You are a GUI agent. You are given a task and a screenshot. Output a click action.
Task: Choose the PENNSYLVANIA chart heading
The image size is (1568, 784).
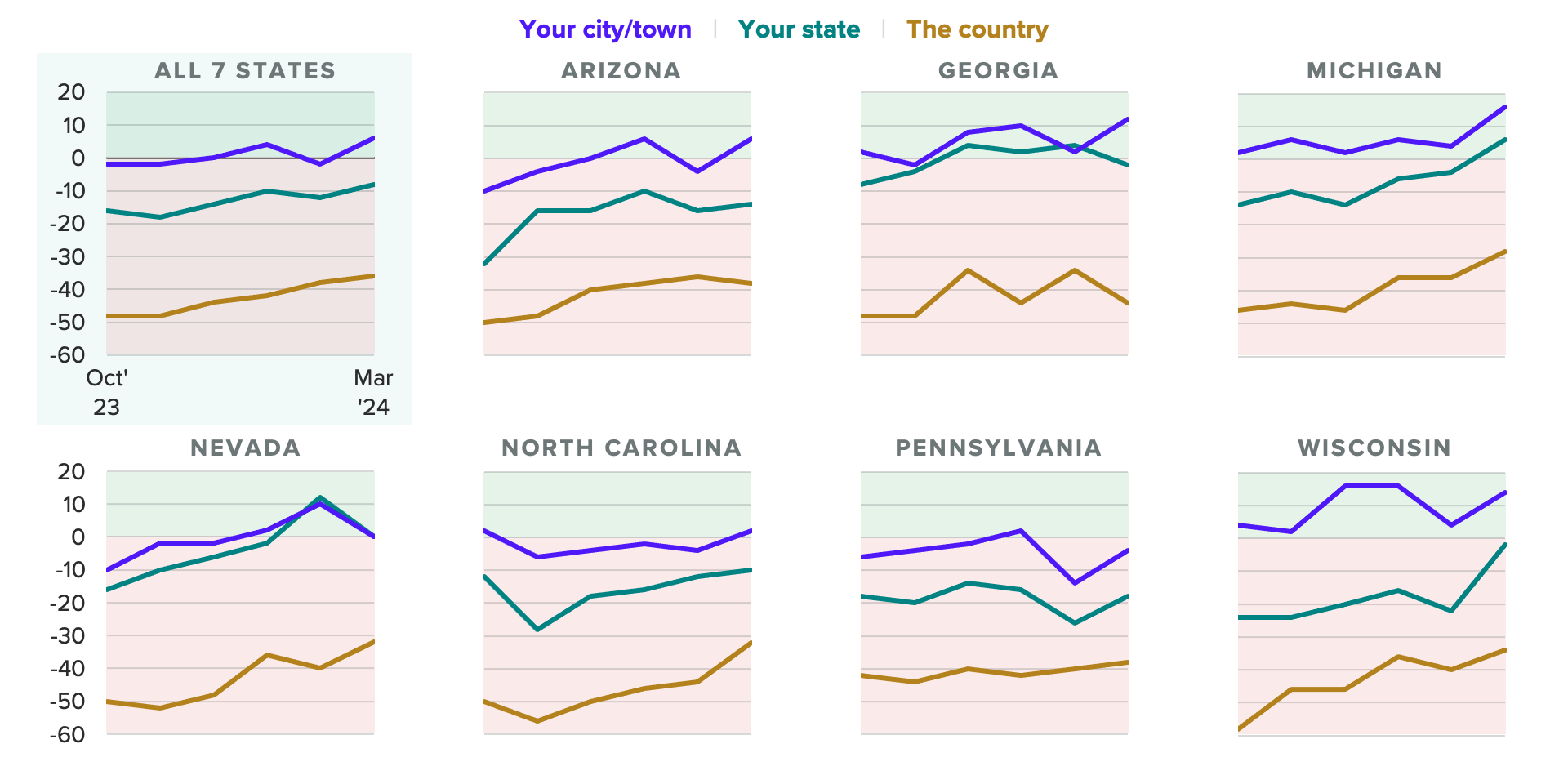(998, 448)
